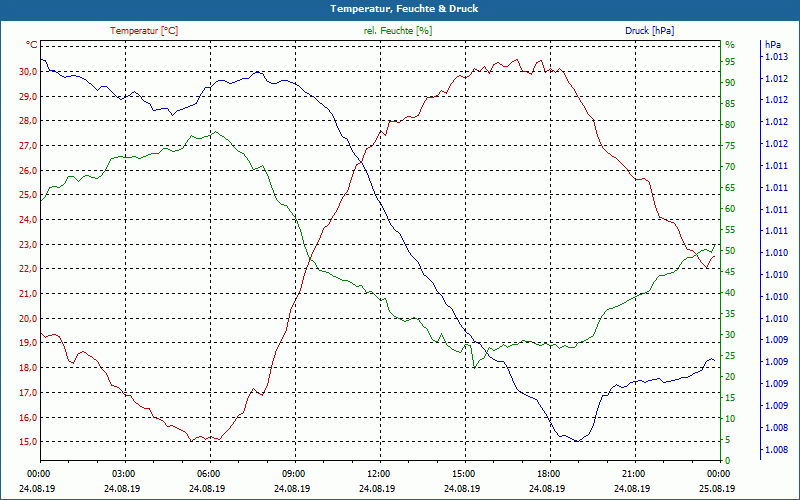Click the 29,0 temperature axis value

[28, 96]
